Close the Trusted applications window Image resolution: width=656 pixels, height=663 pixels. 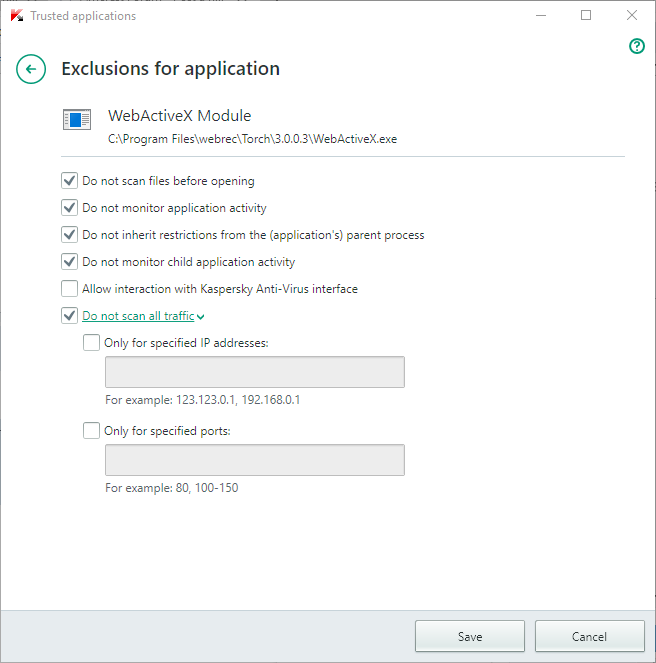click(631, 16)
